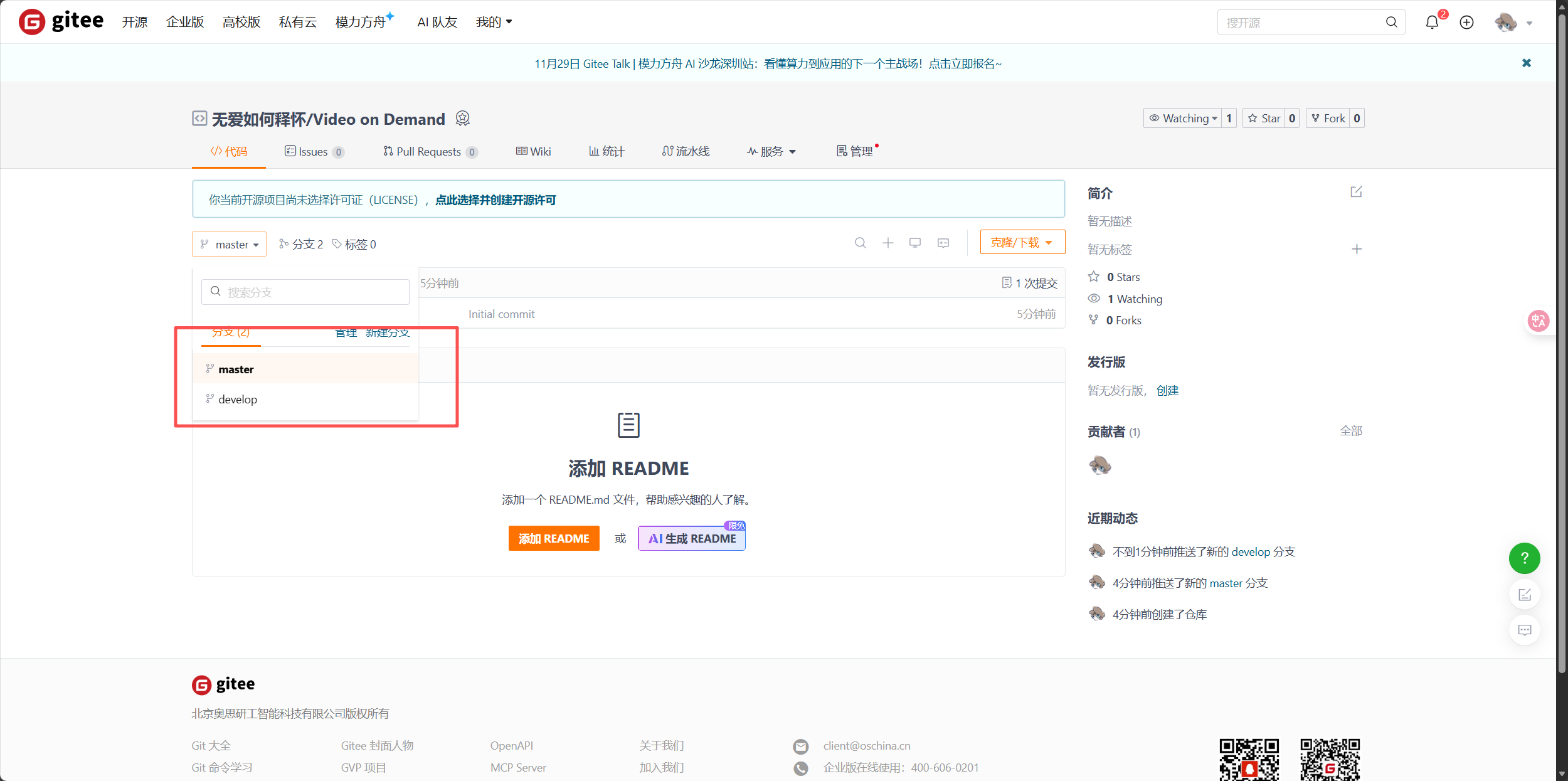The height and width of the screenshot is (781, 1568).
Task: Close the Gitee Talk announcement banner
Action: coord(1527,63)
